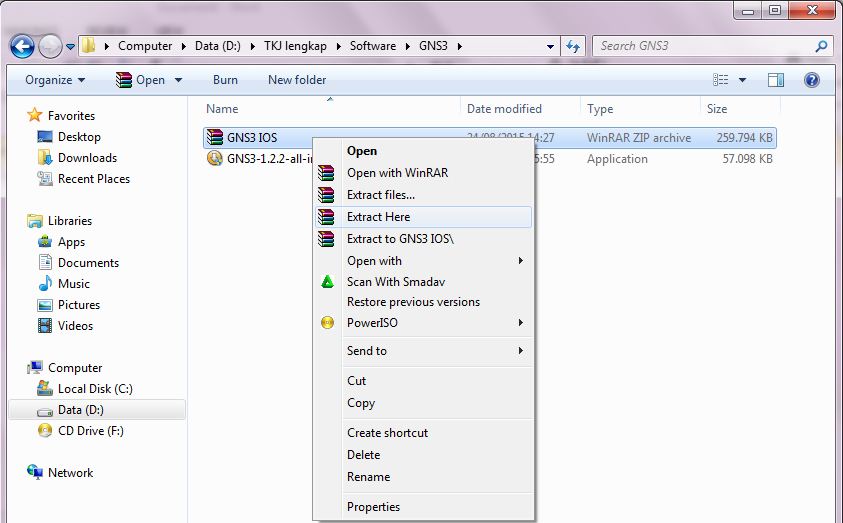The width and height of the screenshot is (843, 523).
Task: Click folder icon in address bar
Action: (88, 46)
